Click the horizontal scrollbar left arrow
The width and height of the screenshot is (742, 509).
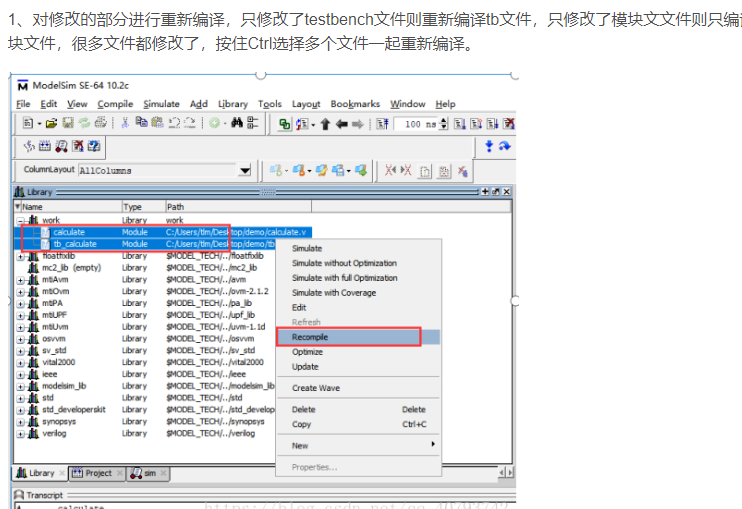pos(502,472)
